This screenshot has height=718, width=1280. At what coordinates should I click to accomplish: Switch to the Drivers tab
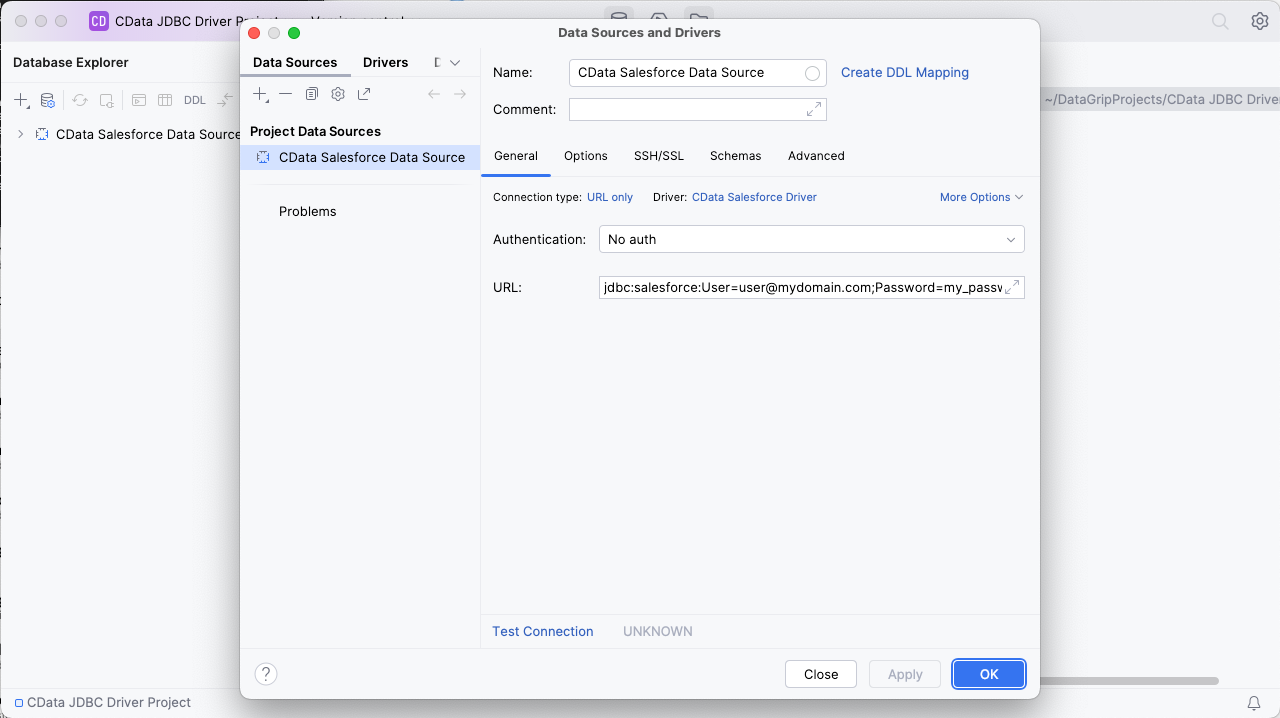(x=385, y=63)
